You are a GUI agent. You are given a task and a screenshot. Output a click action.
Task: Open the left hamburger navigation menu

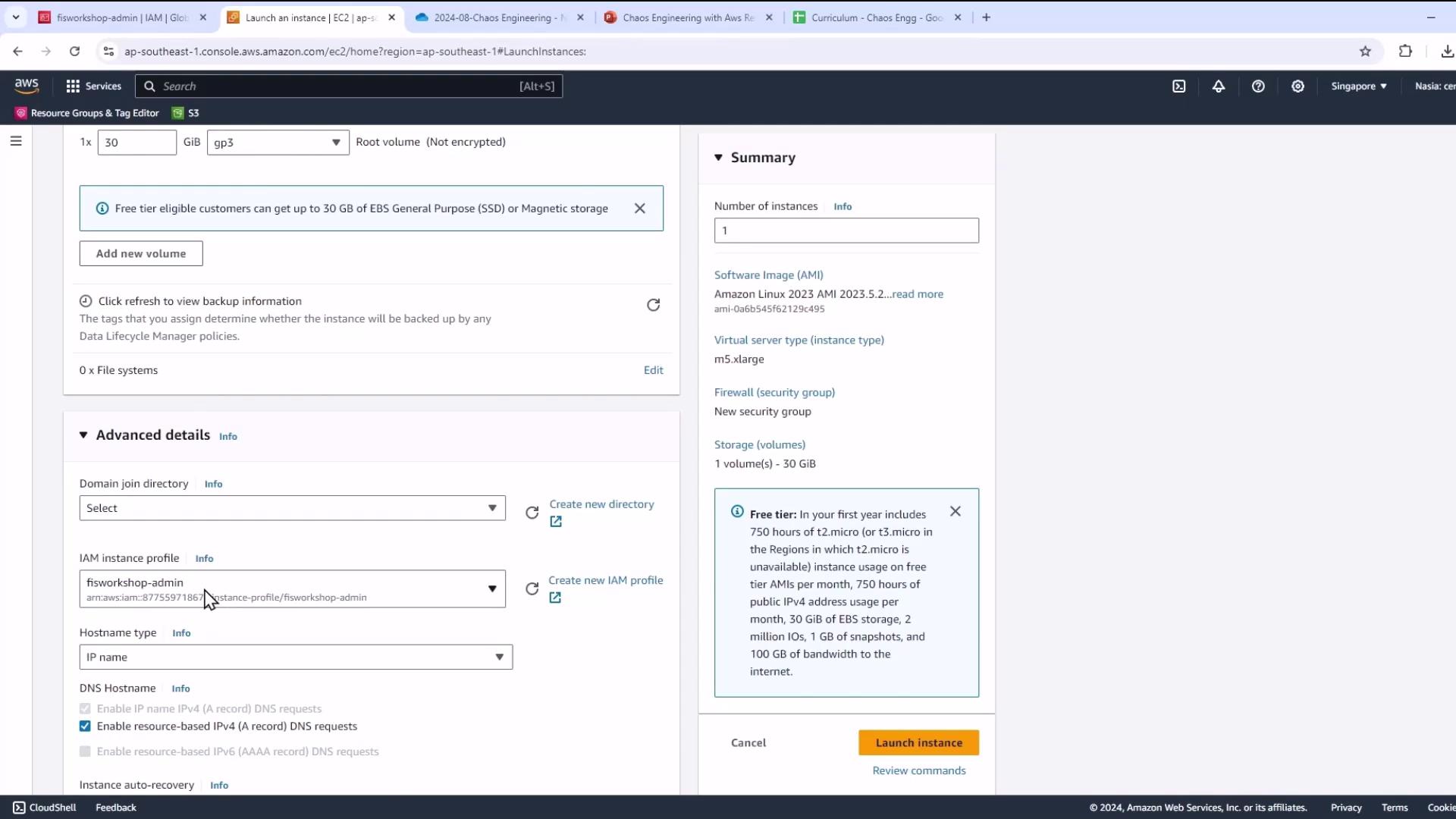coord(16,141)
